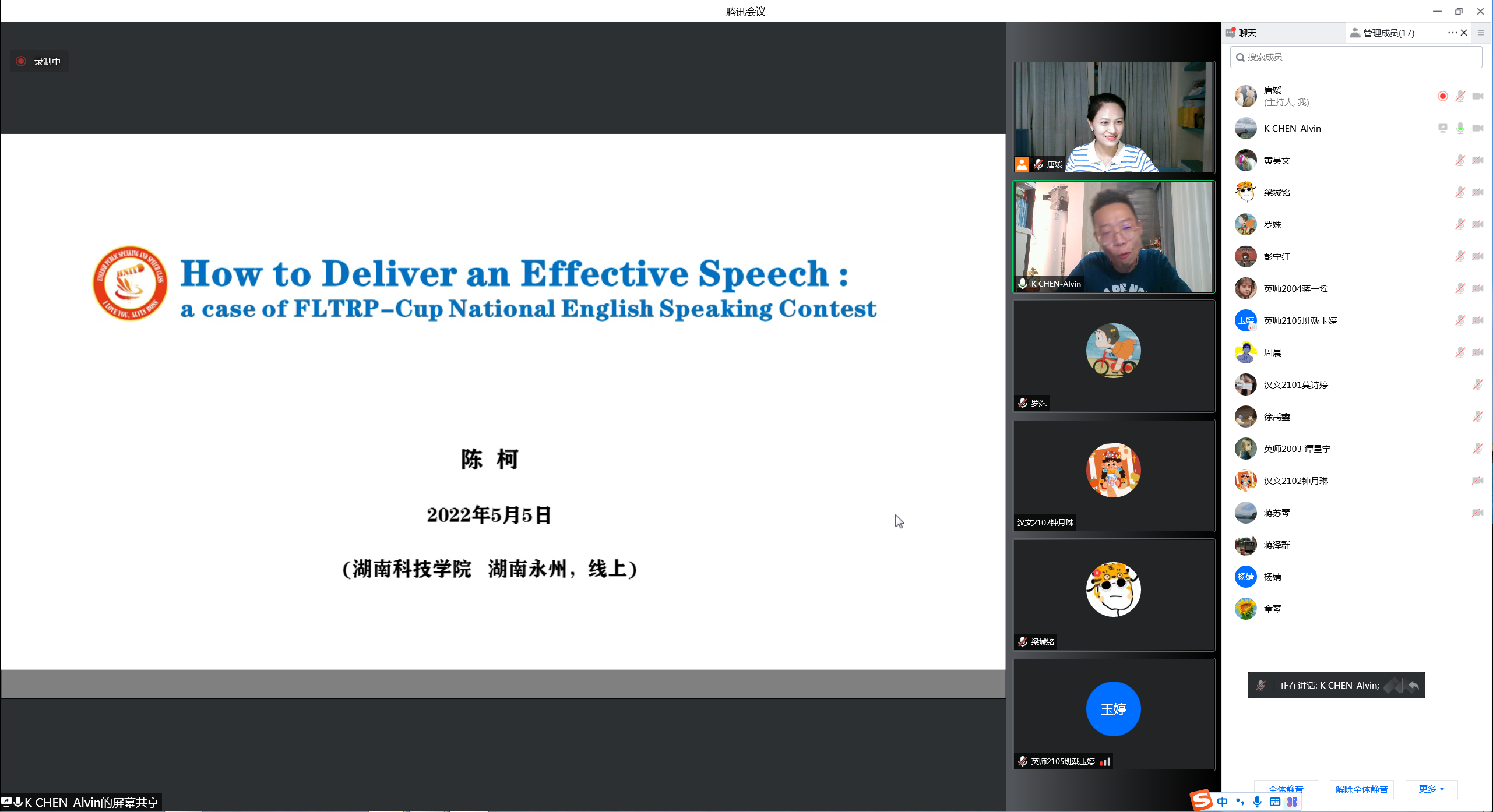Toggle 黄昊文's camera-off icon
The image size is (1493, 812).
point(1477,160)
